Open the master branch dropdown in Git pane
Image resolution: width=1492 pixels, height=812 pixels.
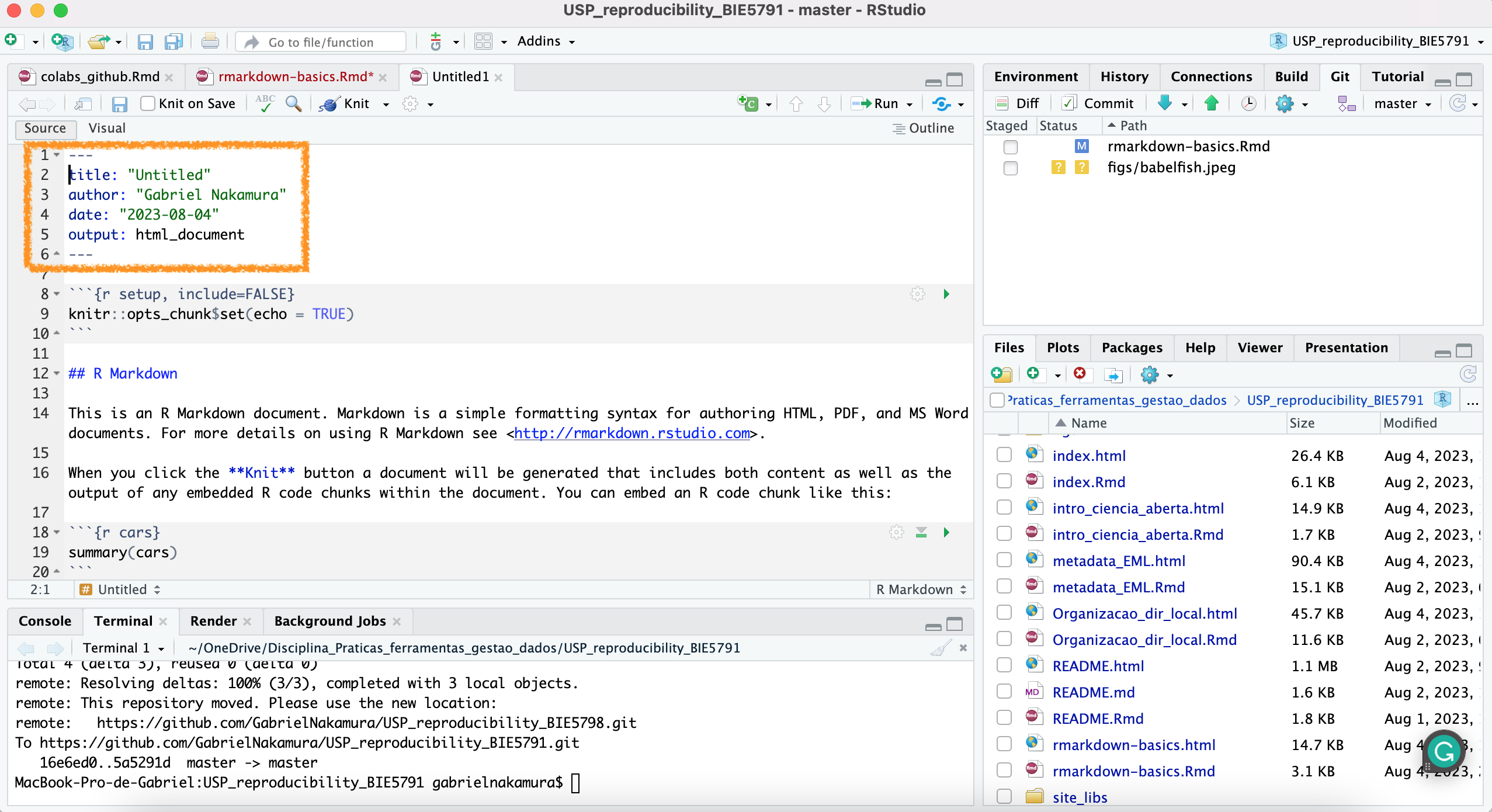pos(1402,104)
